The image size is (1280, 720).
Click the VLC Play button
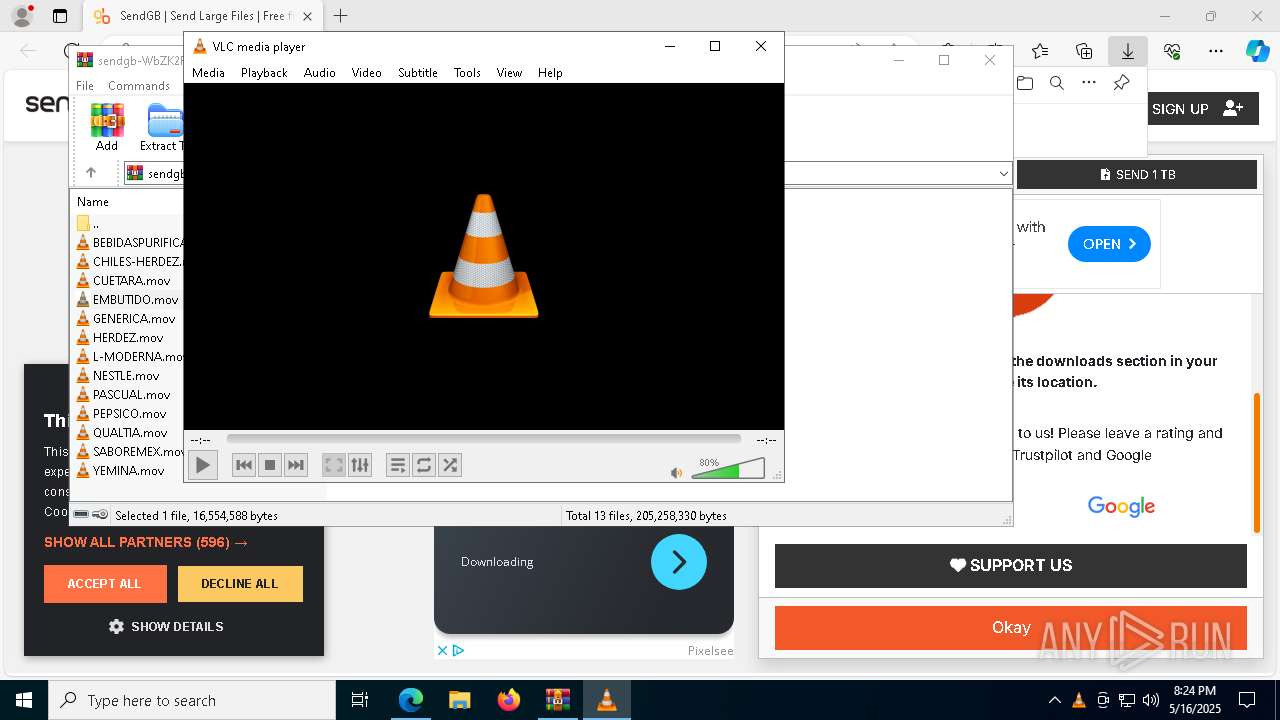pyautogui.click(x=202, y=465)
